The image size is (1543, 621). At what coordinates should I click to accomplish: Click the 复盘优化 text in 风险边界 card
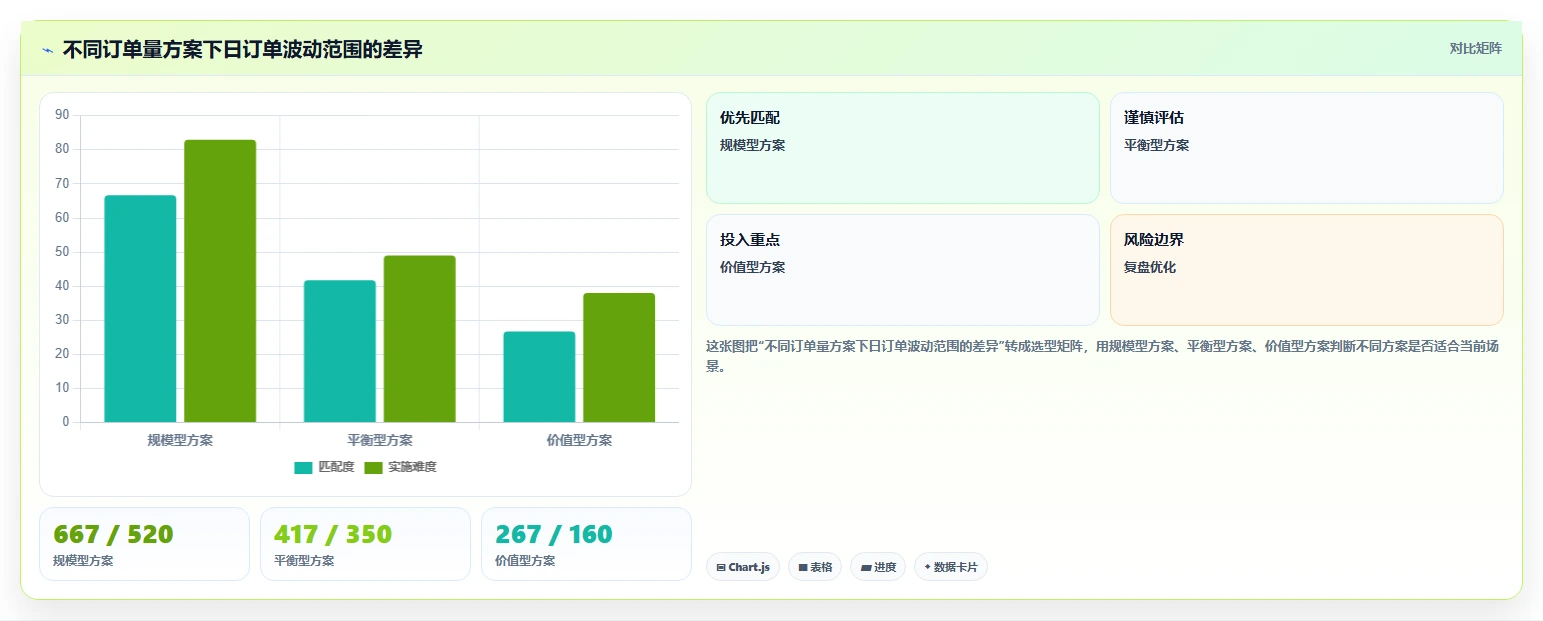click(1150, 267)
